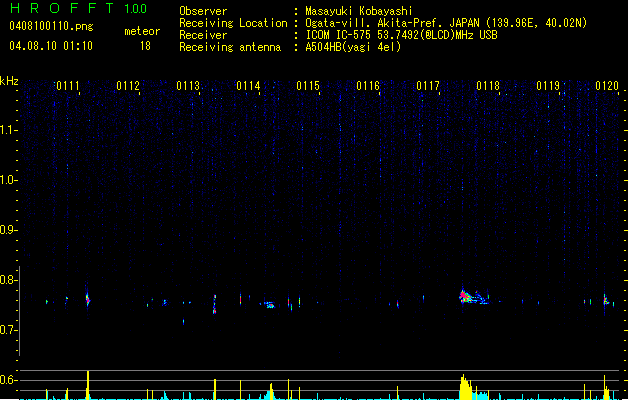
Task: Click the meteor echo cluster after 0114
Action: click(x=269, y=305)
